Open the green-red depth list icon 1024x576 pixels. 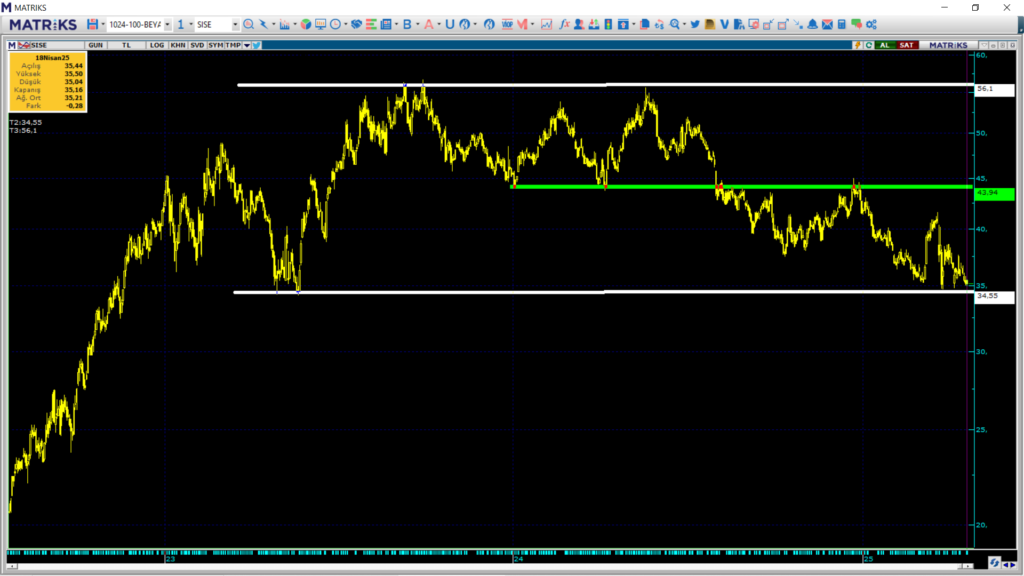[x=371, y=24]
